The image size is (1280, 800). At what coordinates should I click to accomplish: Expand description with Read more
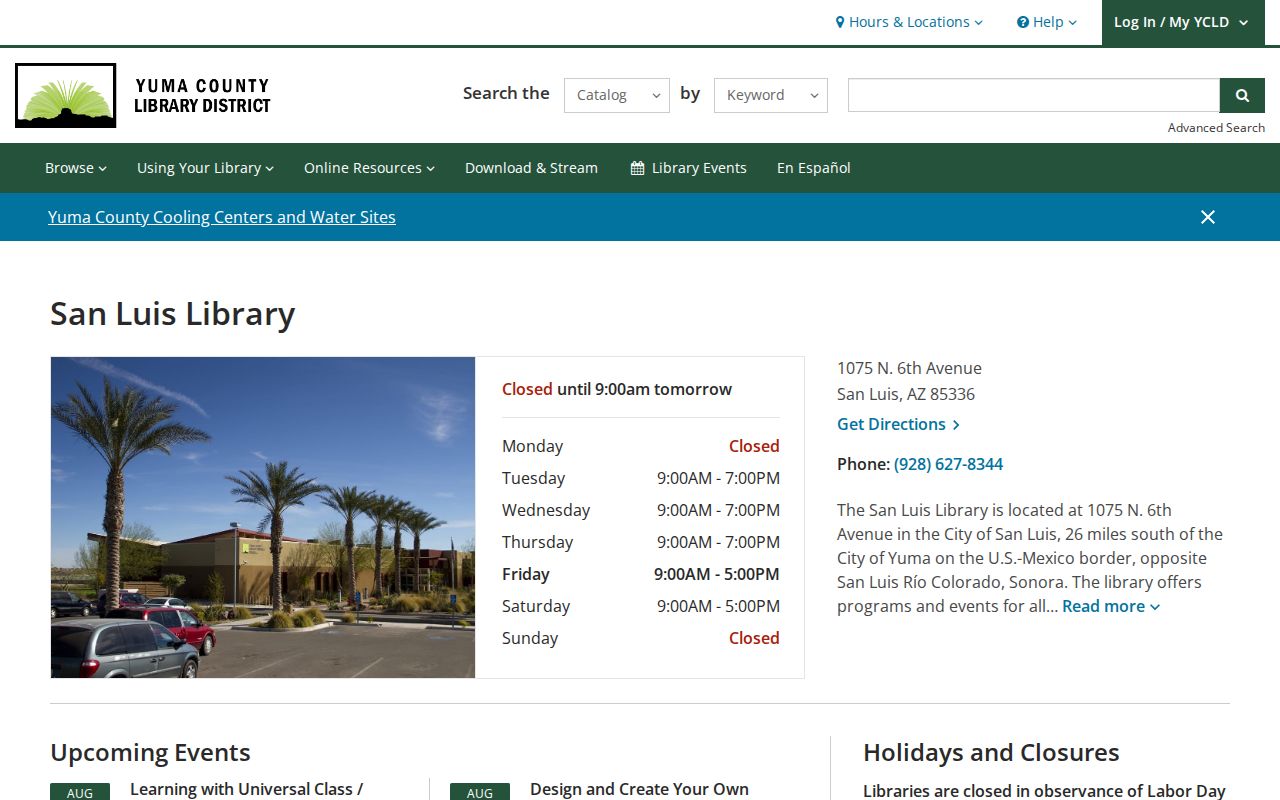[1111, 606]
